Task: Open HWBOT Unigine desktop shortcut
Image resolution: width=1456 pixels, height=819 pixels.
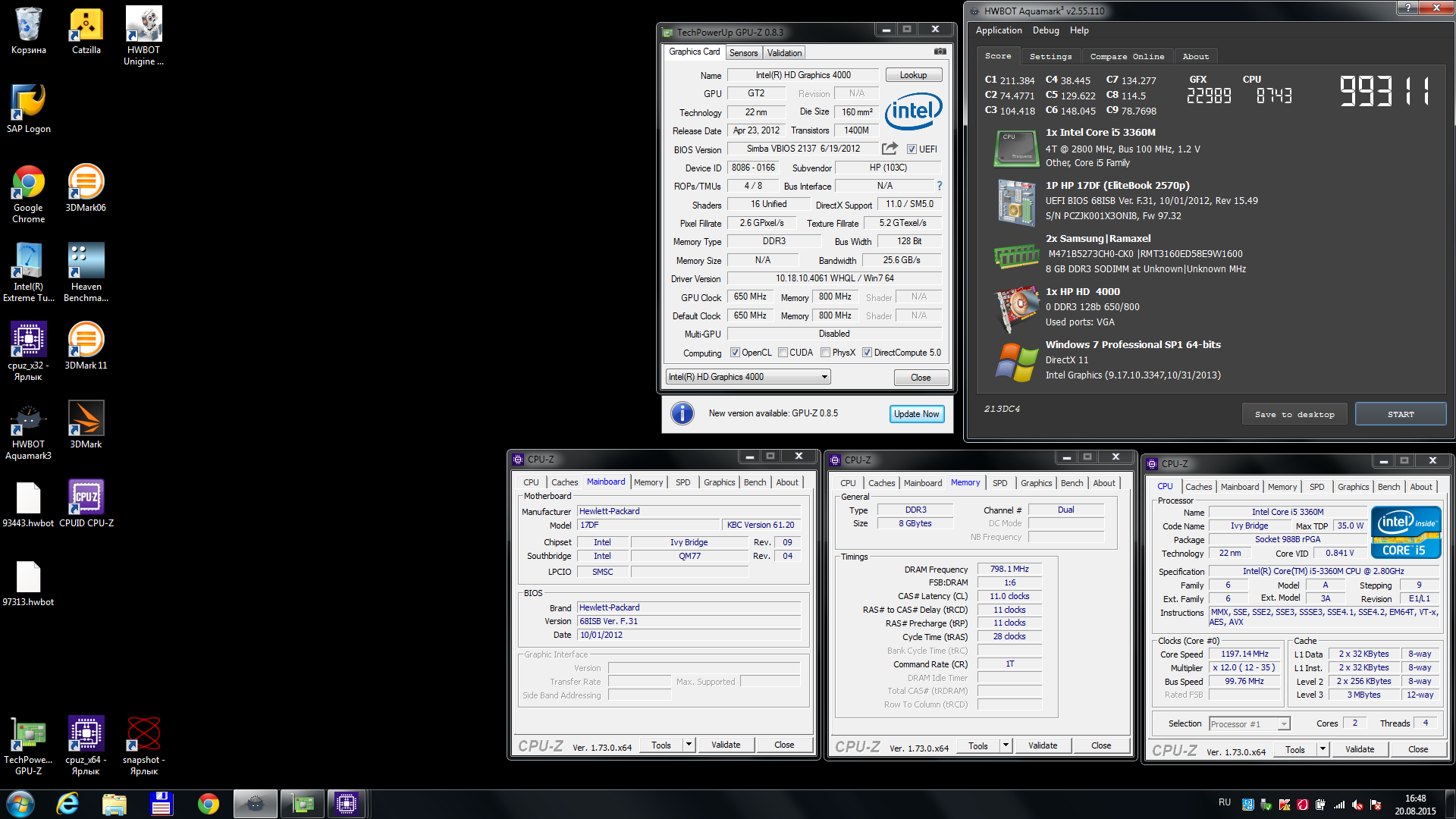Action: click(x=143, y=36)
